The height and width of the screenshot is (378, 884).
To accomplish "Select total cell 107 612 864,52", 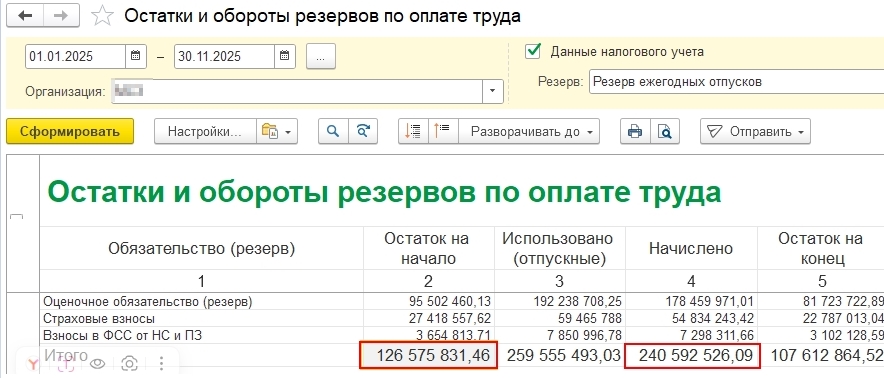I will [x=823, y=356].
